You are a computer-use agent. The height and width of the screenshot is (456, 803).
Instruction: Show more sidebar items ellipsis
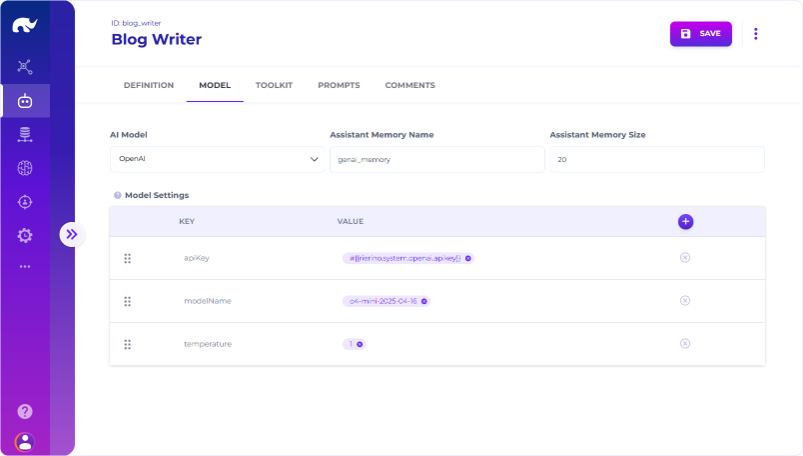pos(25,266)
